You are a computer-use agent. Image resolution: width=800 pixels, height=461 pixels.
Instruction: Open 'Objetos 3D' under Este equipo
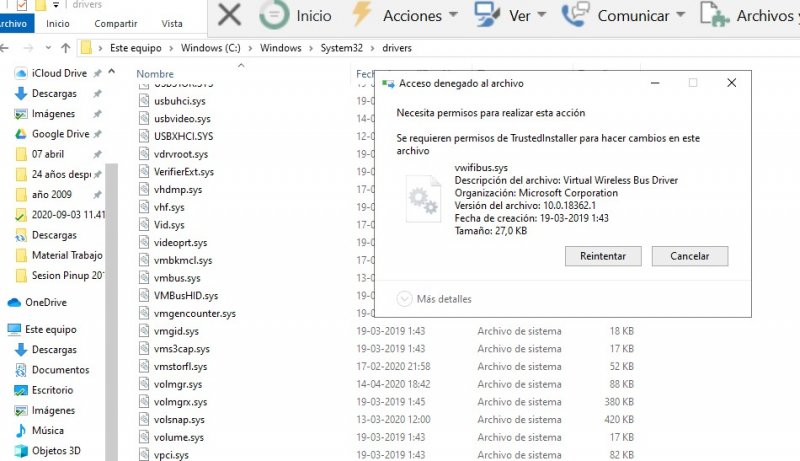56,451
